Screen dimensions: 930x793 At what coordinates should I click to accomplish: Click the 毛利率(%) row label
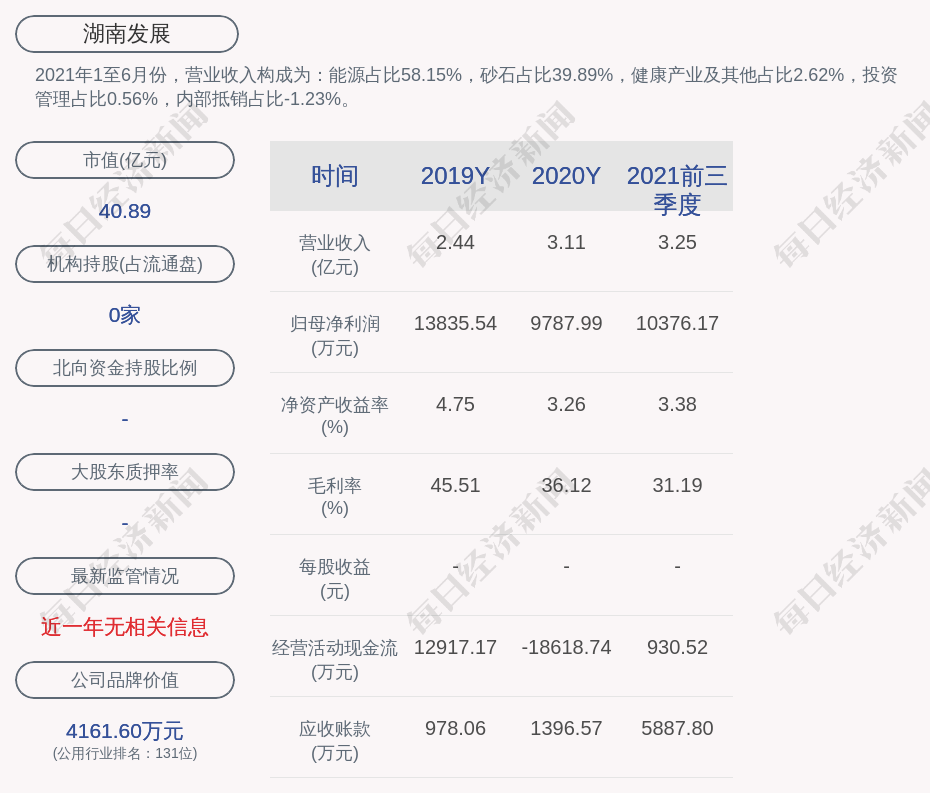pyautogui.click(x=335, y=497)
